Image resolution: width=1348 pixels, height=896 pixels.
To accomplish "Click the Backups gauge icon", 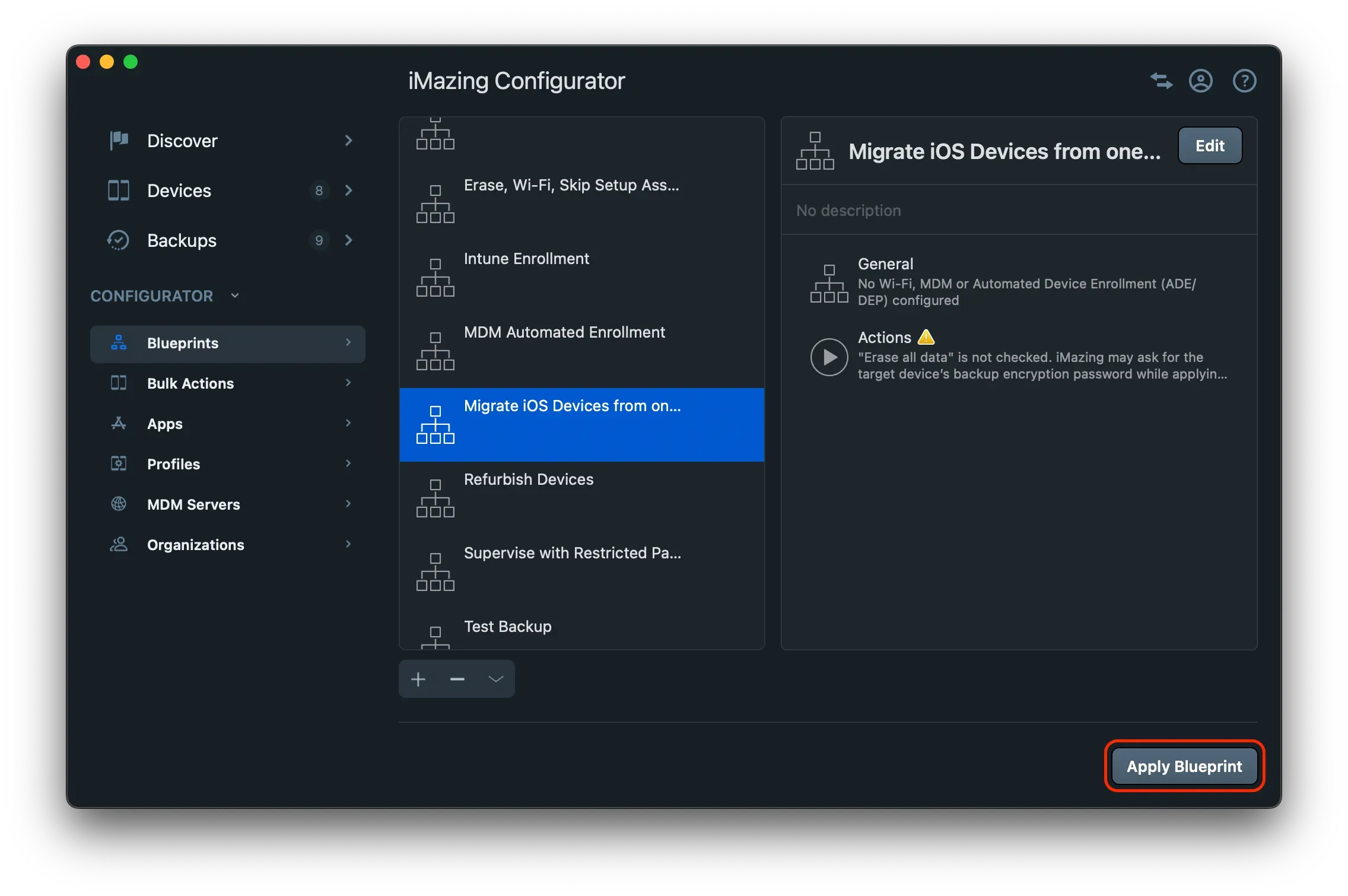I will [118, 240].
